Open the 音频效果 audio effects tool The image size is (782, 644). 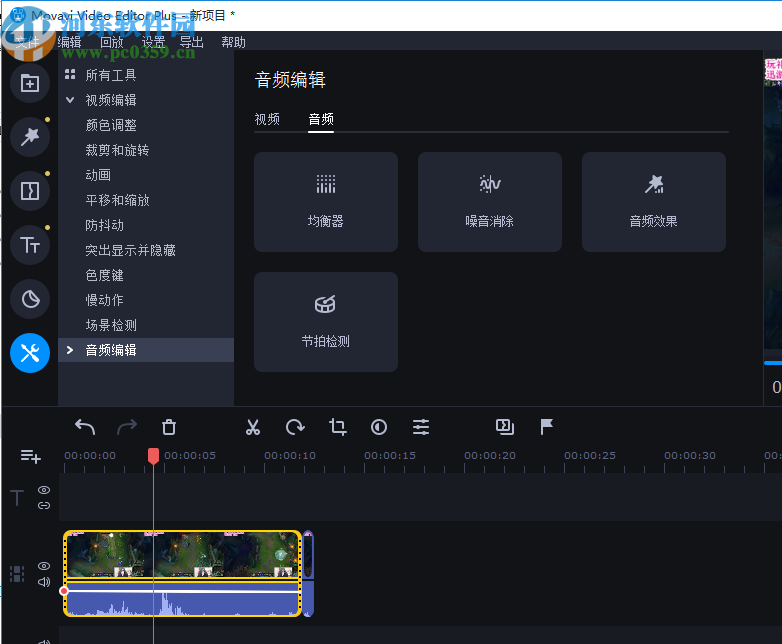pyautogui.click(x=653, y=202)
